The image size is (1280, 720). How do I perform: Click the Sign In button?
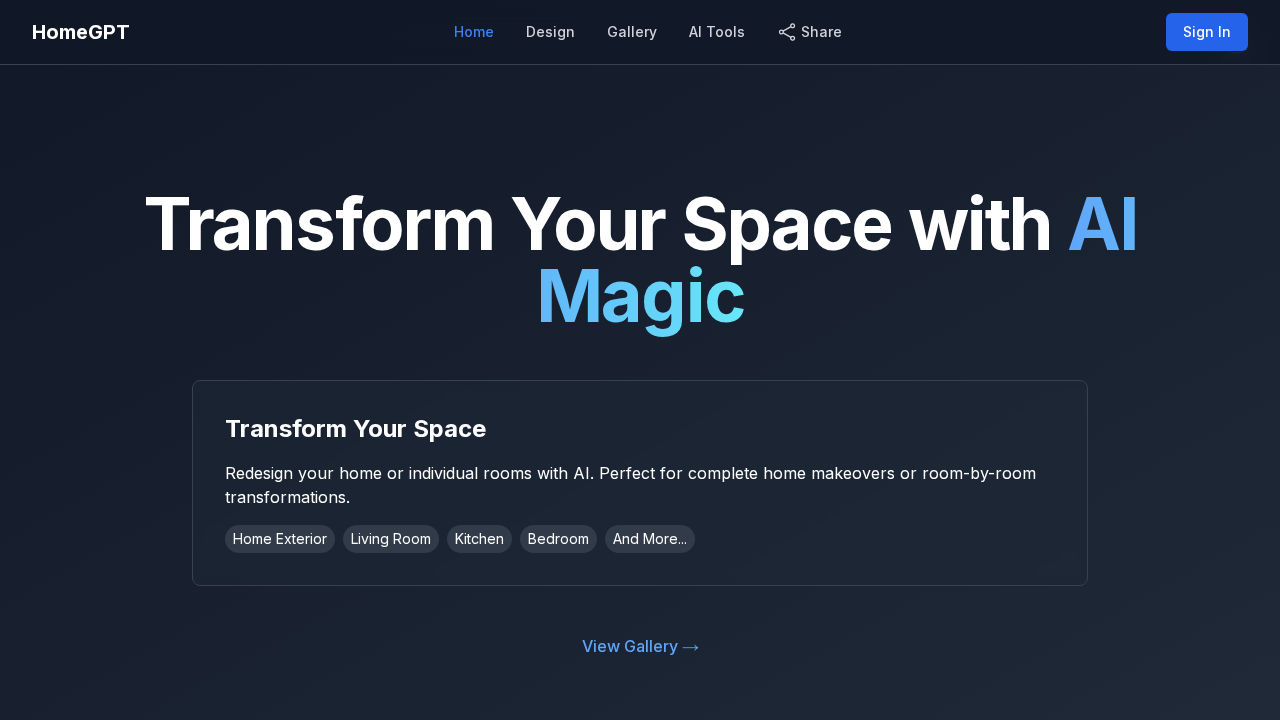click(1206, 31)
